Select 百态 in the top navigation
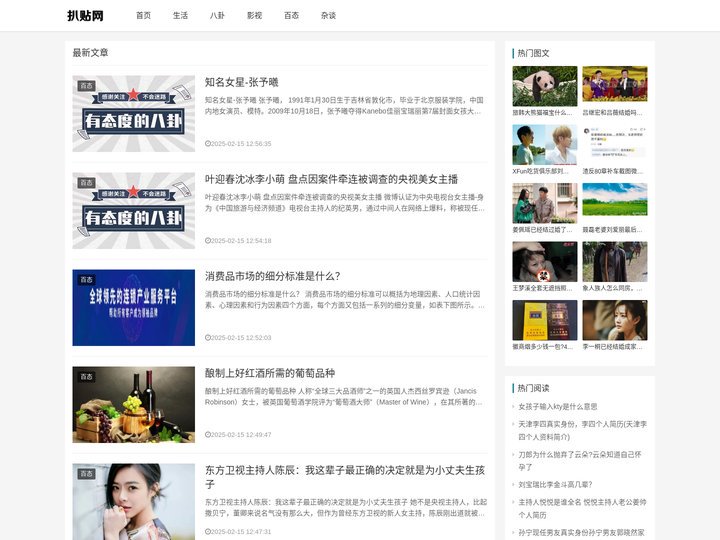Image resolution: width=720 pixels, height=540 pixels. pyautogui.click(x=292, y=16)
